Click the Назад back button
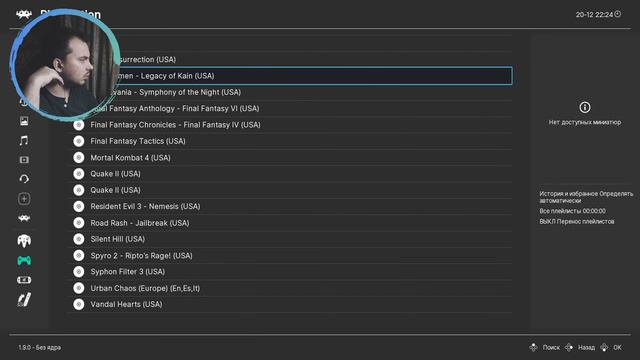The image size is (640, 360). (x=580, y=347)
